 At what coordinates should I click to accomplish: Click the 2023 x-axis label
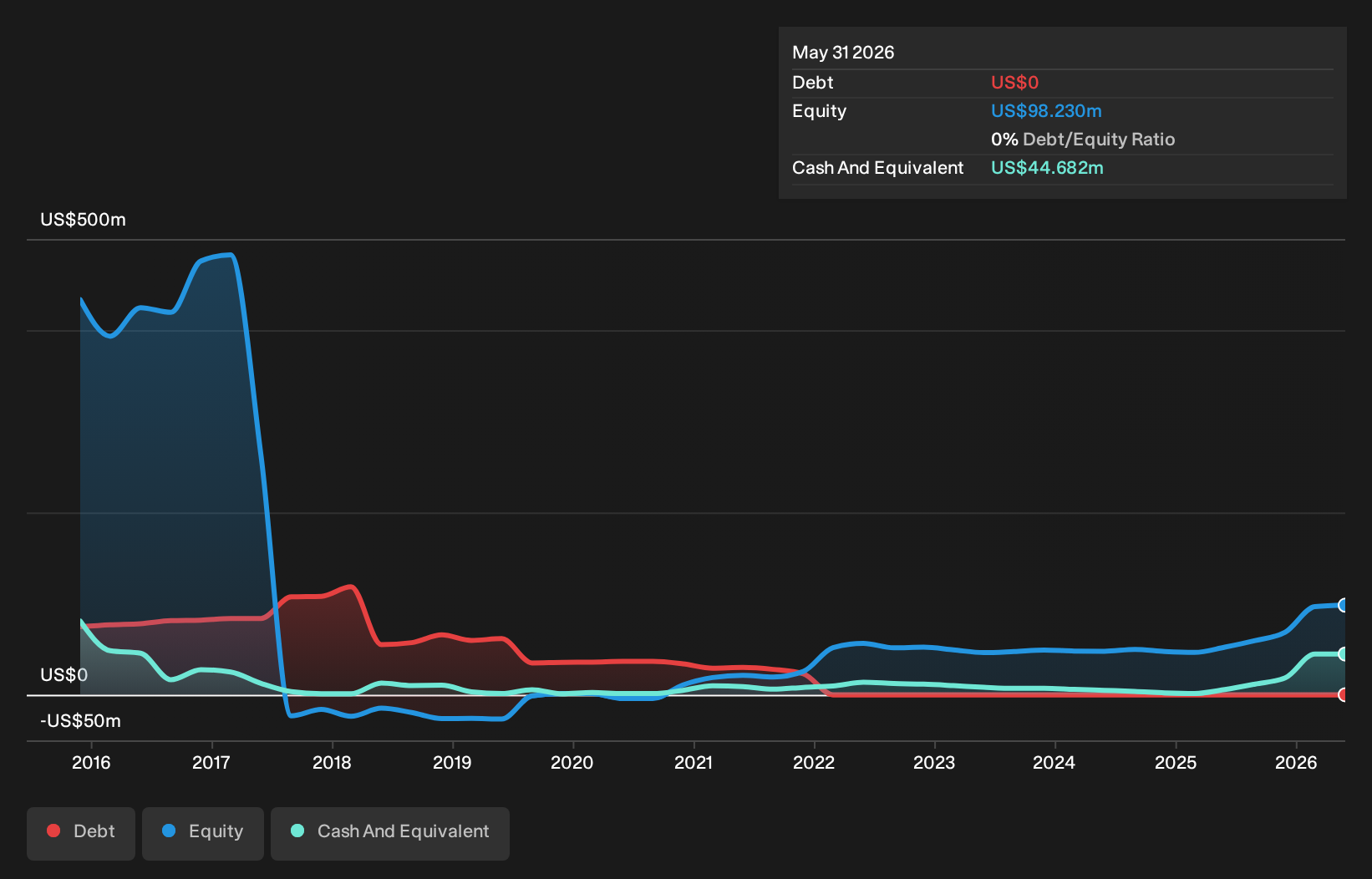pos(934,763)
